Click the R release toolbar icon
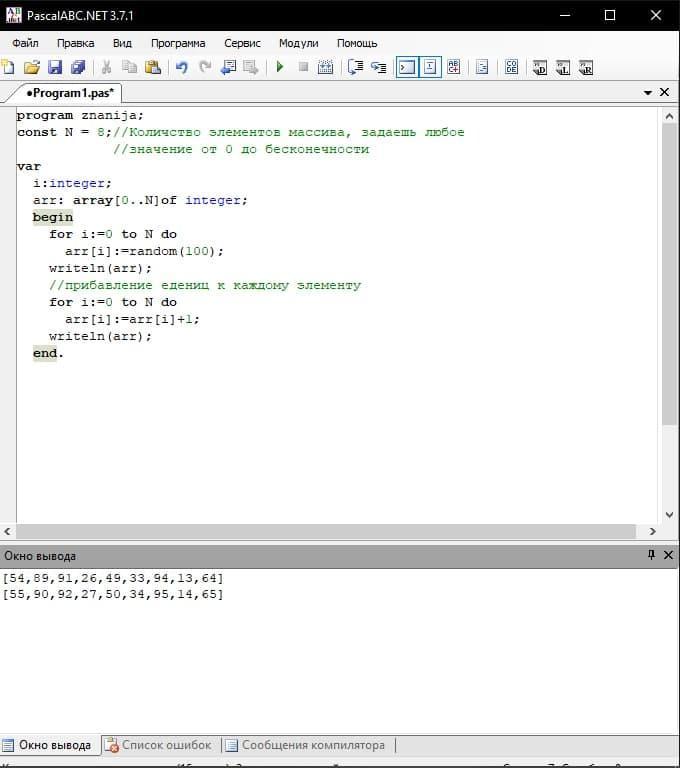Viewport: 680px width, 768px height. (586, 67)
